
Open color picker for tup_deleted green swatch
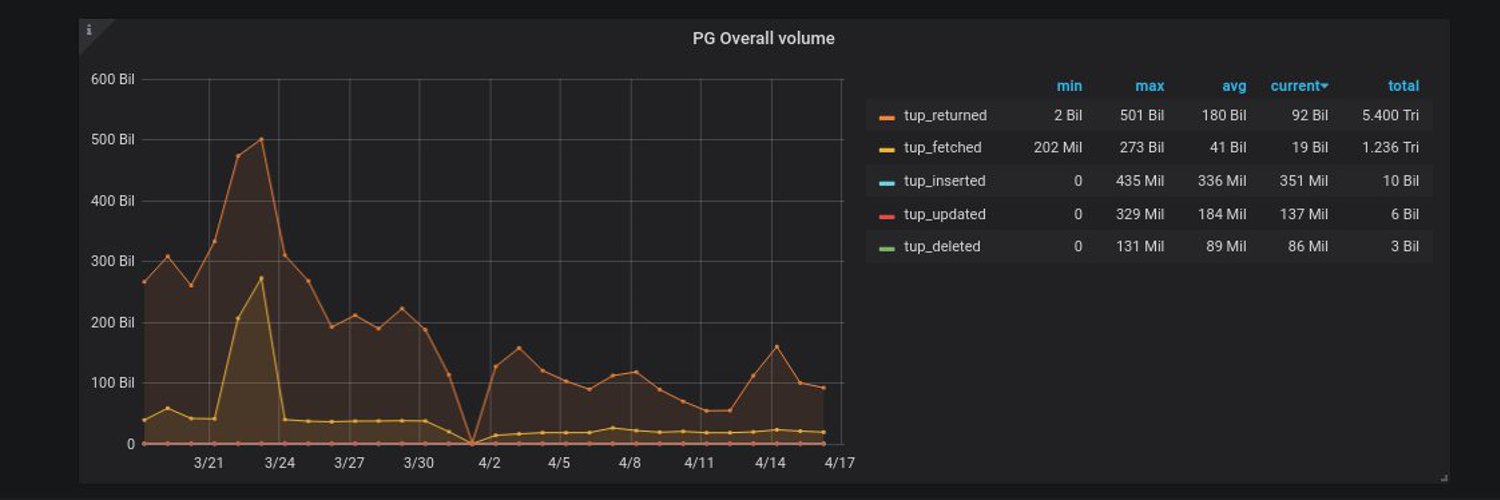pyautogui.click(x=886, y=247)
